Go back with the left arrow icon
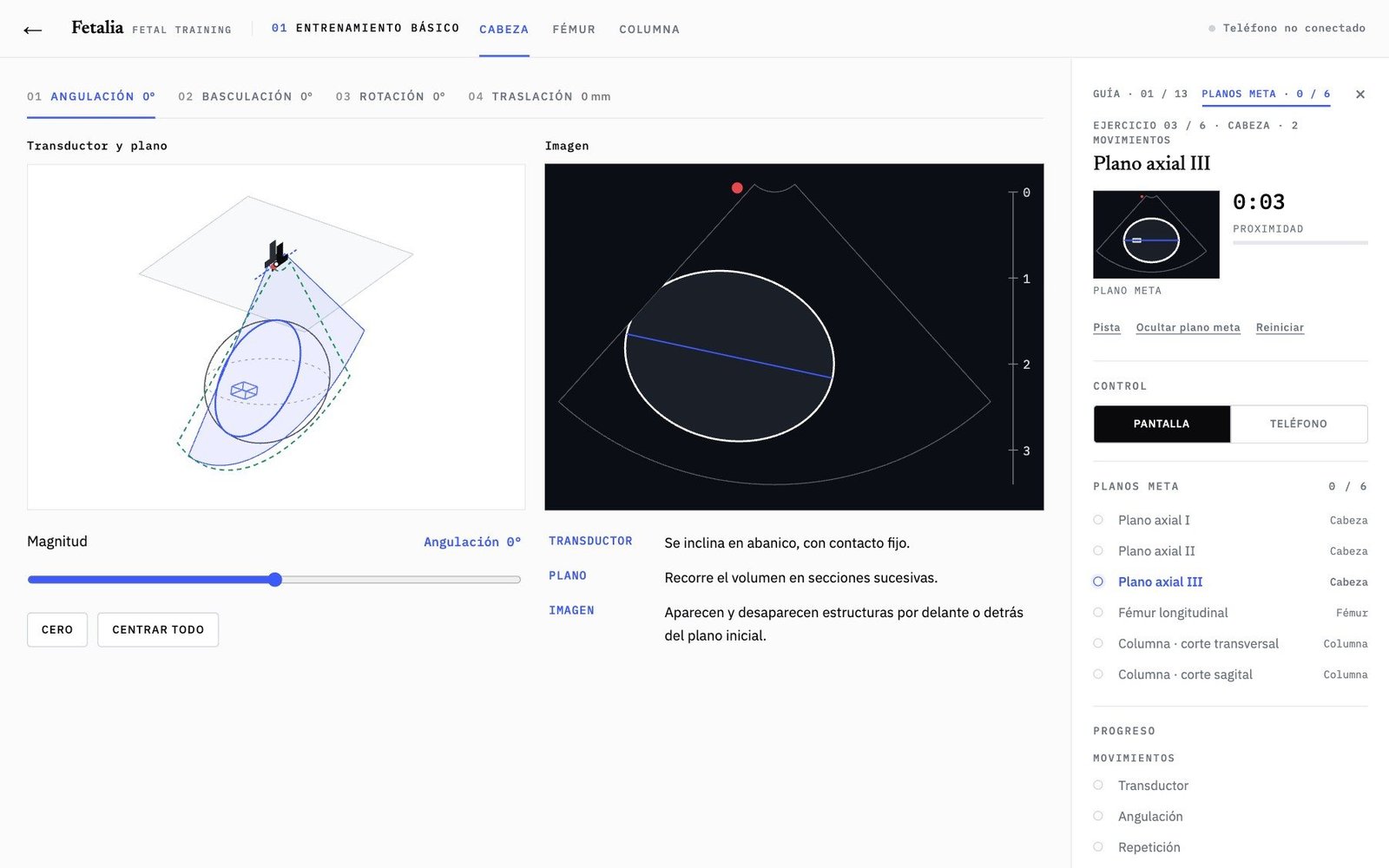The image size is (1389, 868). (33, 30)
